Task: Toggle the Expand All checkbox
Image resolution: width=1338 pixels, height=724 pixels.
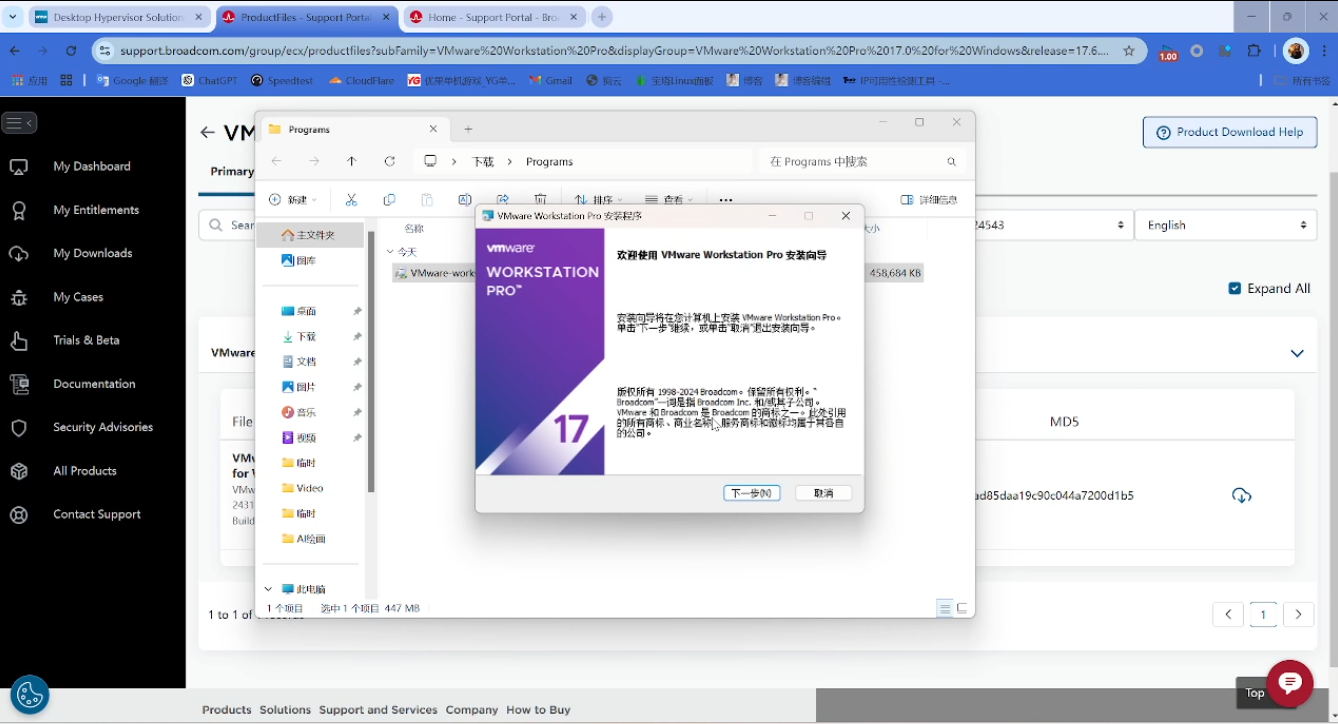Action: pos(1234,288)
